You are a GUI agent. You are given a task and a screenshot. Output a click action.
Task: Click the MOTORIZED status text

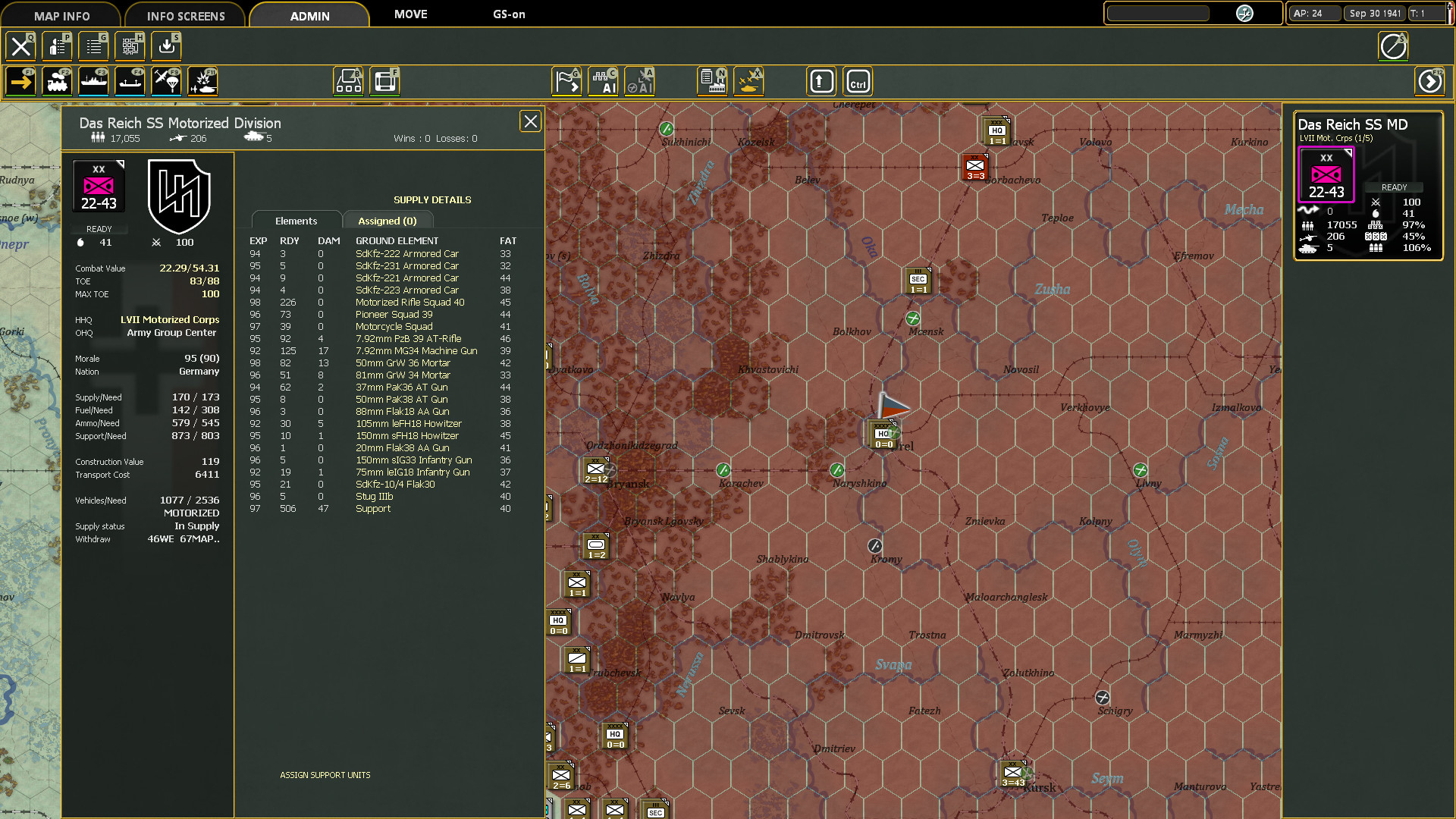[192, 513]
